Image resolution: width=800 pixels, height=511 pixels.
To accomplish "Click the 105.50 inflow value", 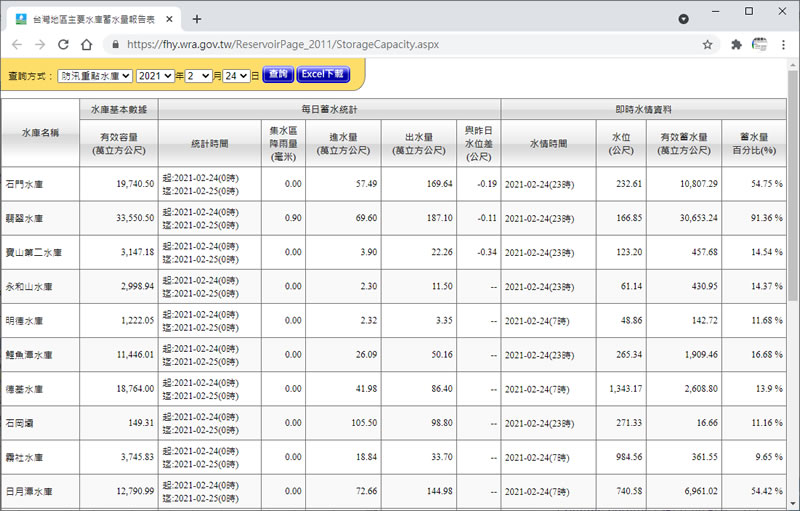I will pyautogui.click(x=364, y=423).
